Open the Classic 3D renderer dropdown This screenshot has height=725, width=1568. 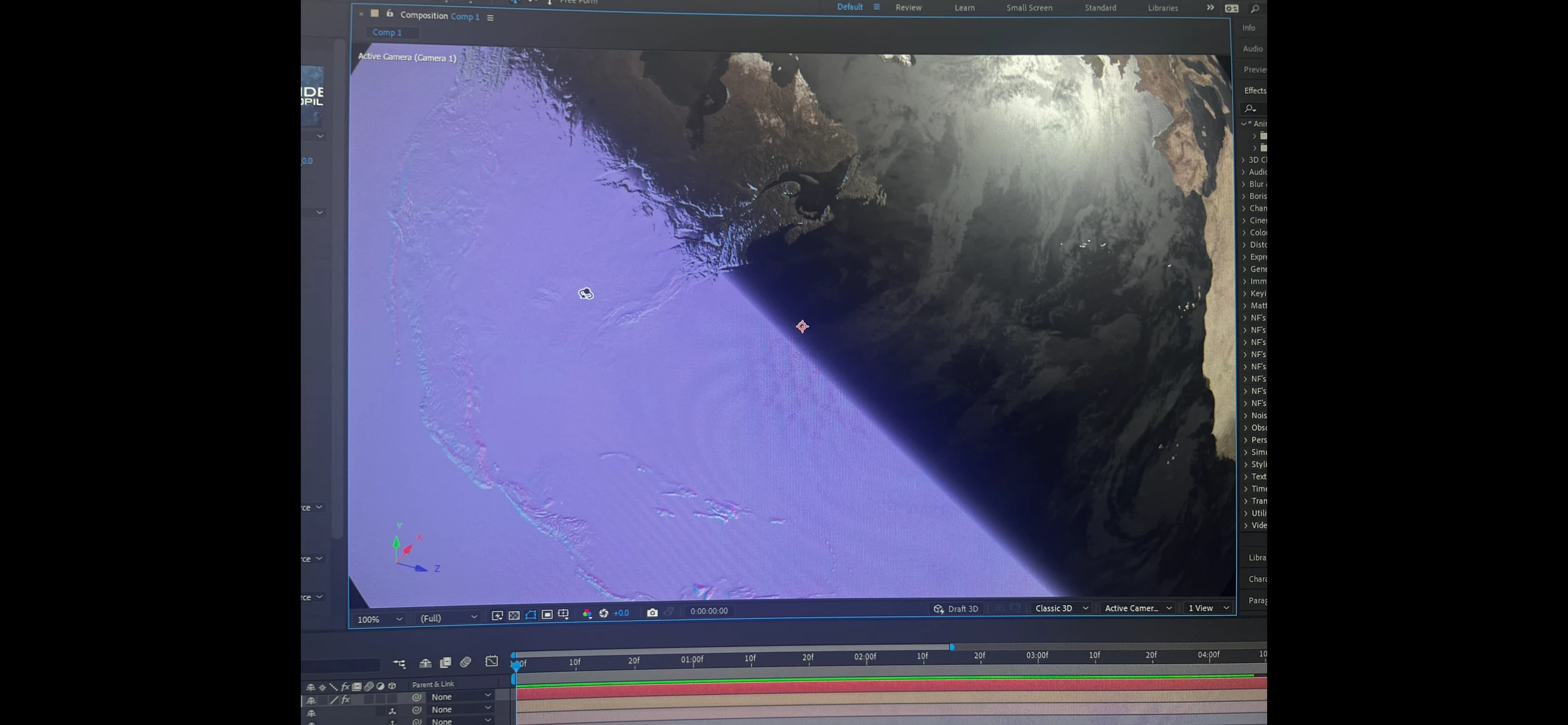click(x=1062, y=608)
